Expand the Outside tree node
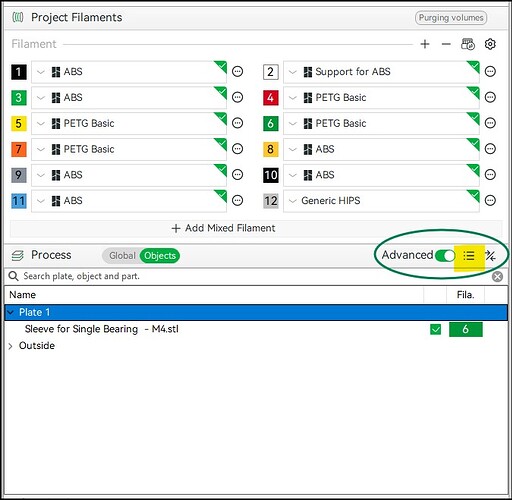This screenshot has width=512, height=500. click(11, 346)
